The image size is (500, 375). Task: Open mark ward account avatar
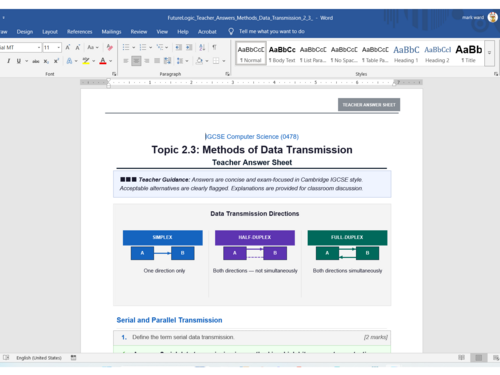click(493, 17)
